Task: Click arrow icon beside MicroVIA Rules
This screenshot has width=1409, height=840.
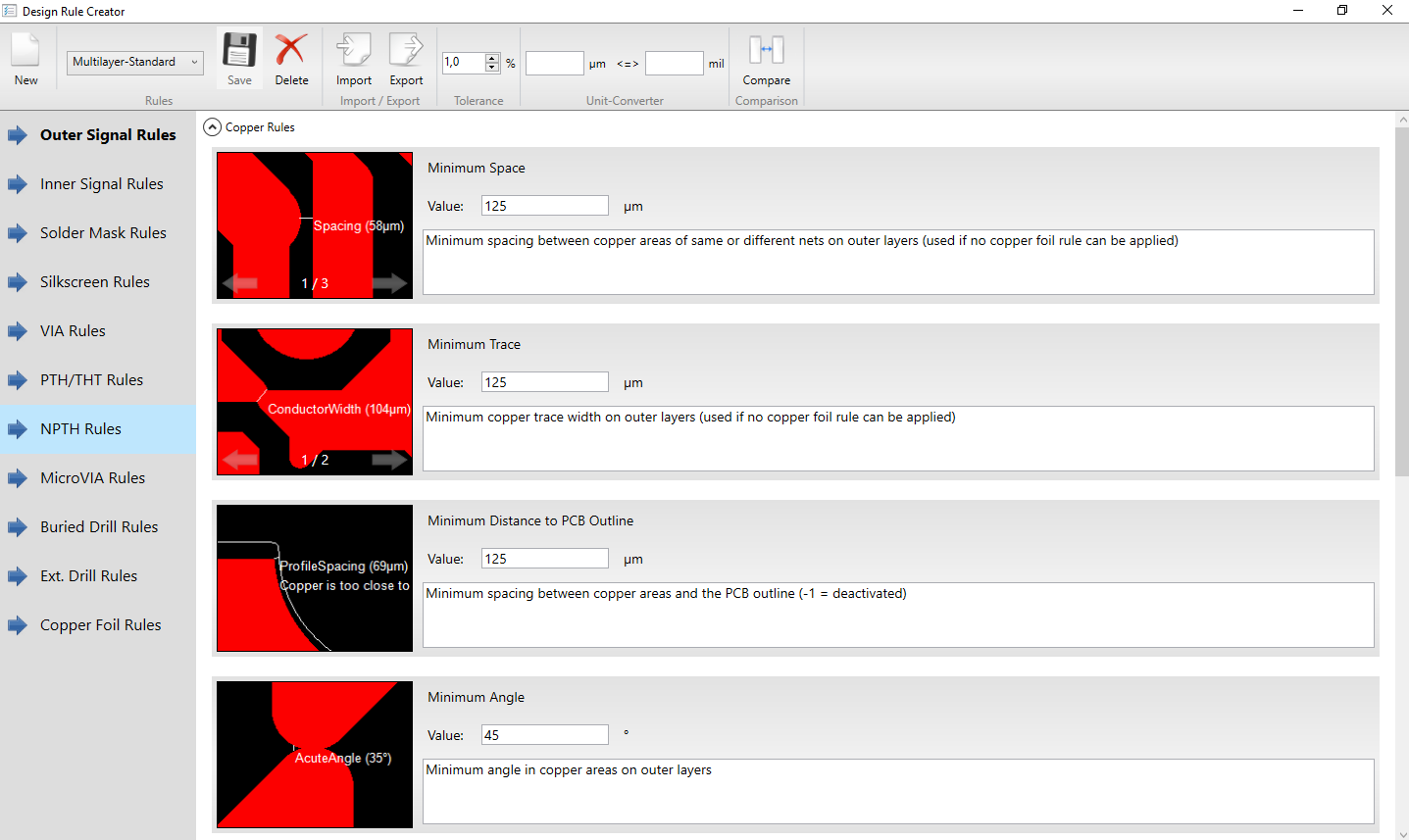Action: pos(18,478)
